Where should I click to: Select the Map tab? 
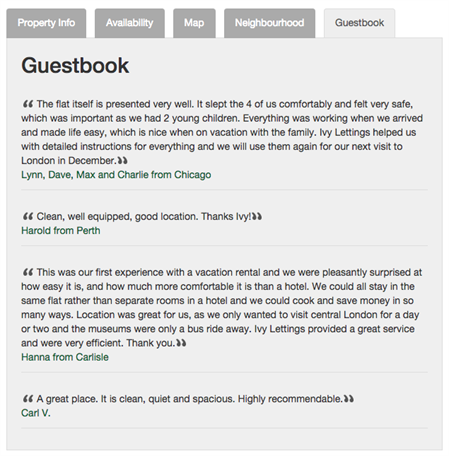194,23
